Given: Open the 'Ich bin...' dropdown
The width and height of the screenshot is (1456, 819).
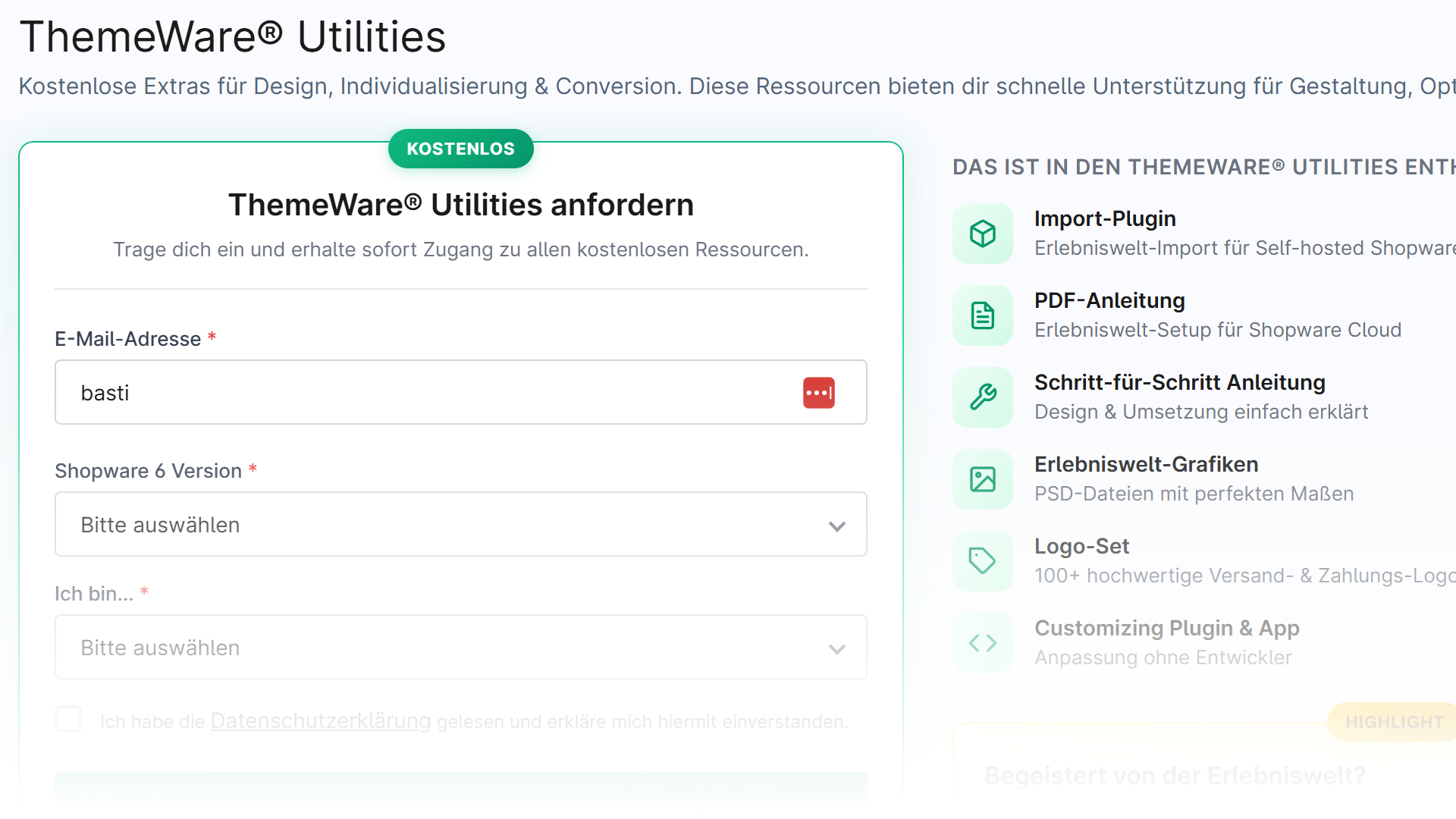Looking at the screenshot, I should point(461,647).
